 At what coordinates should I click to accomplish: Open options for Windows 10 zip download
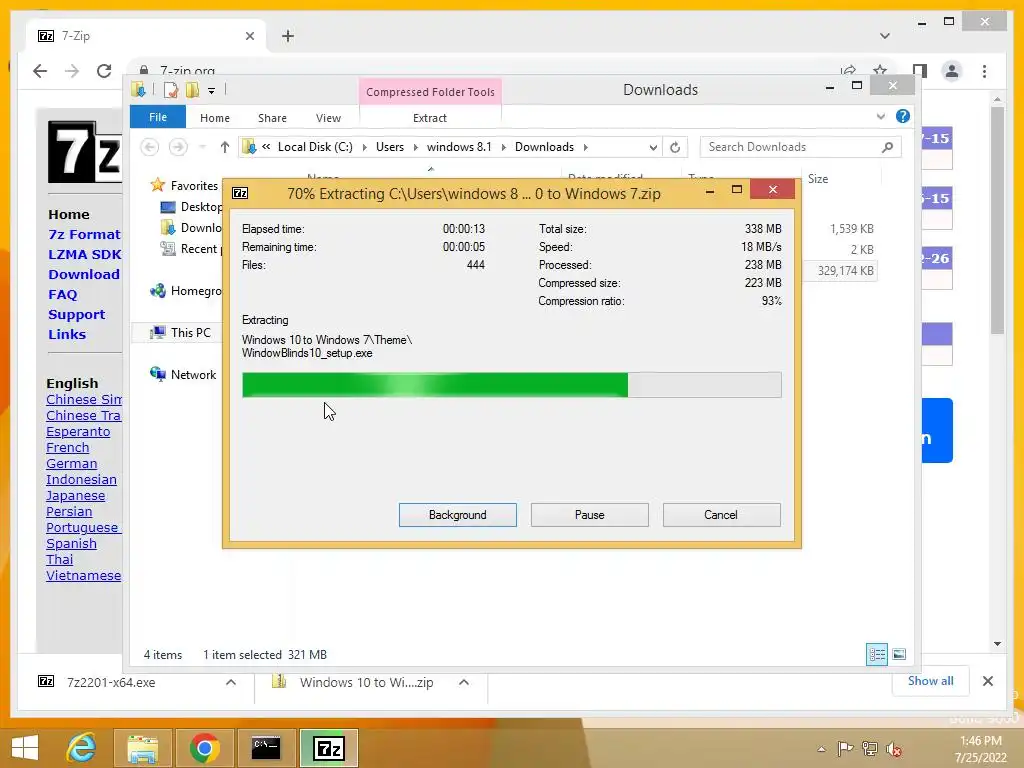point(464,682)
